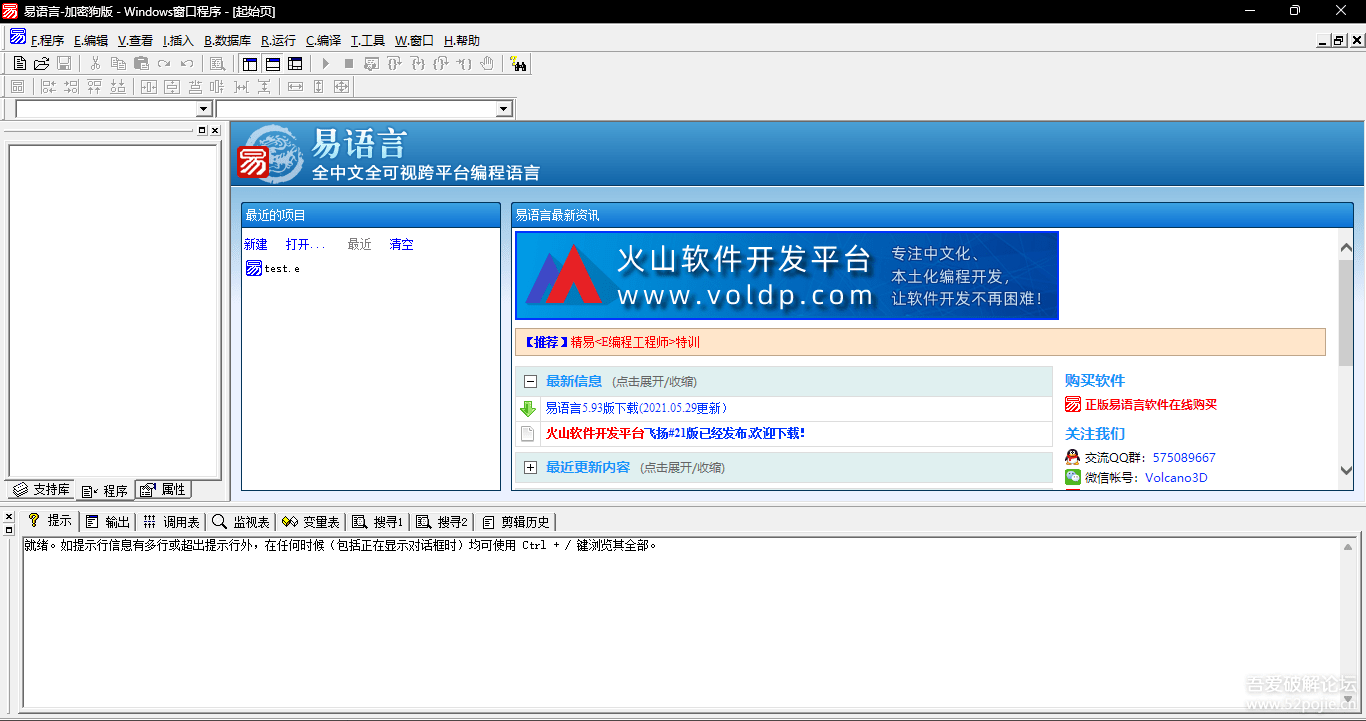Click the test.e file icon
Image resolution: width=1366 pixels, height=721 pixels.
254,268
